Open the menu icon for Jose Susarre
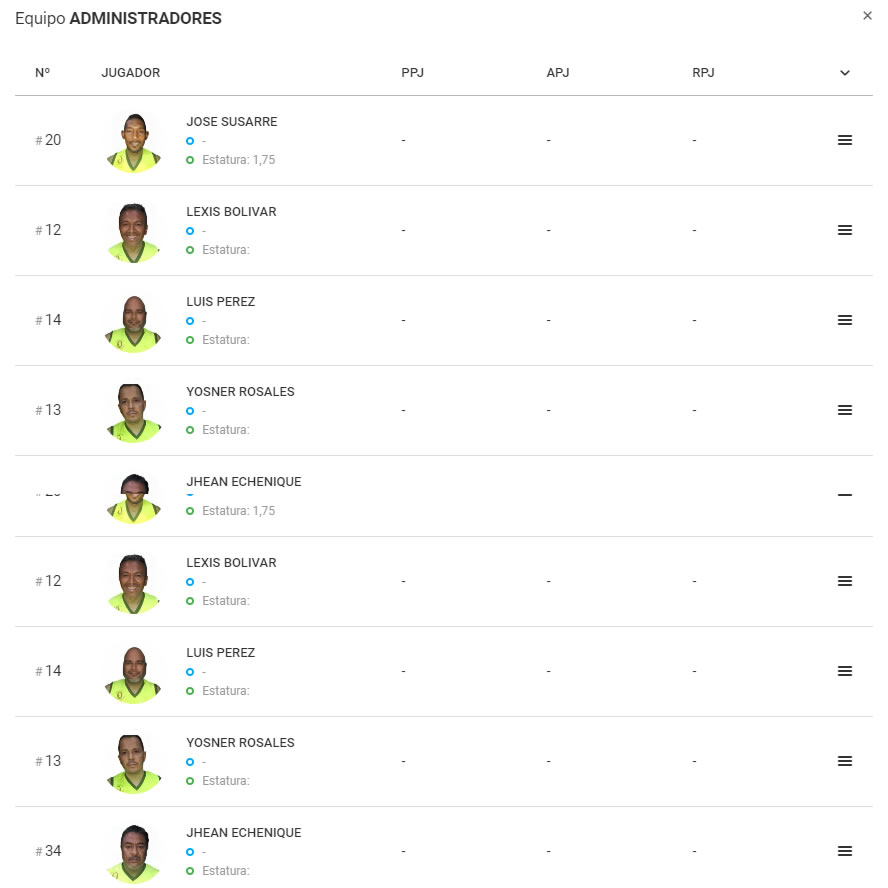888x888 pixels. pos(844,140)
